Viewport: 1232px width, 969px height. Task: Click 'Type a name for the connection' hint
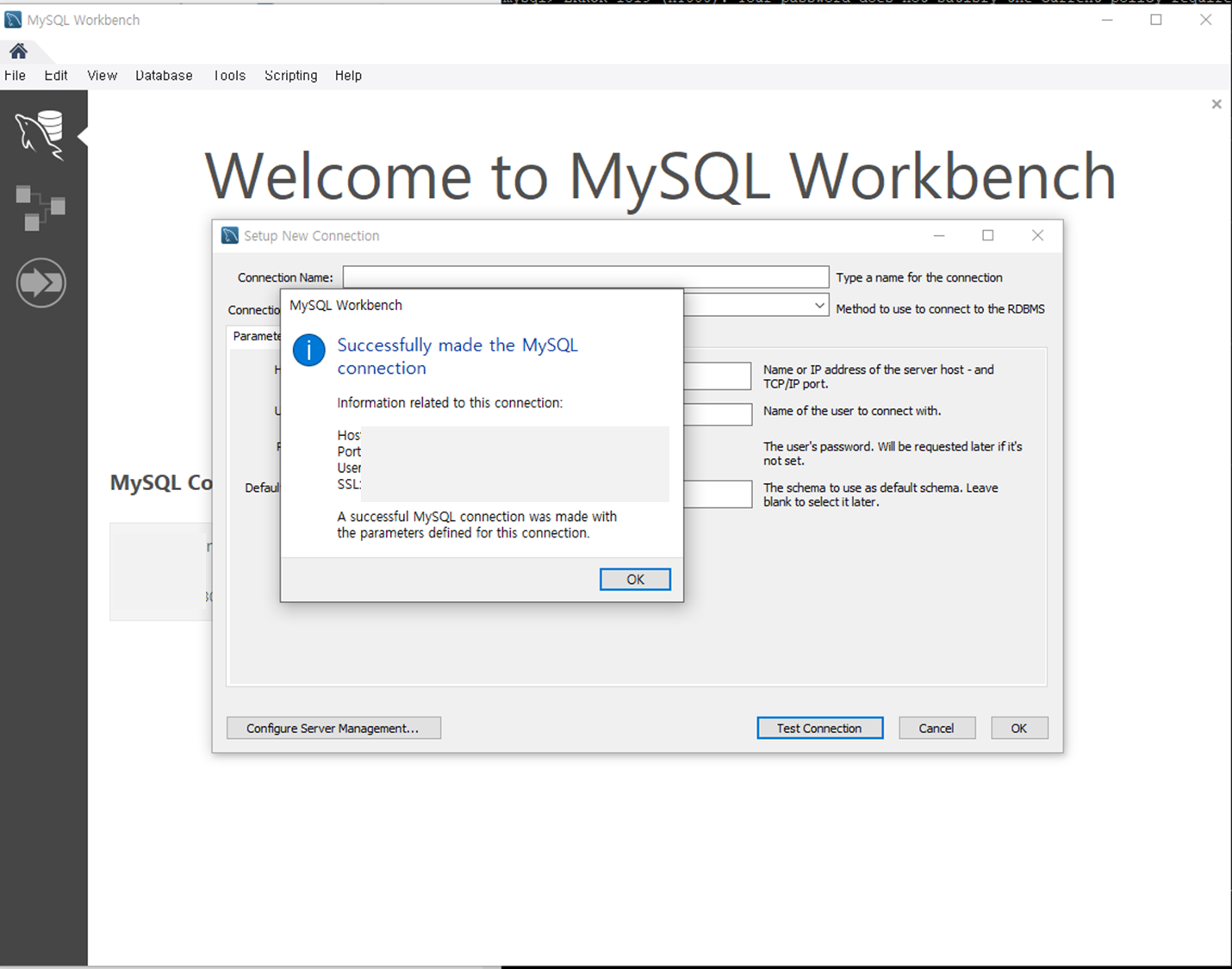tap(919, 277)
